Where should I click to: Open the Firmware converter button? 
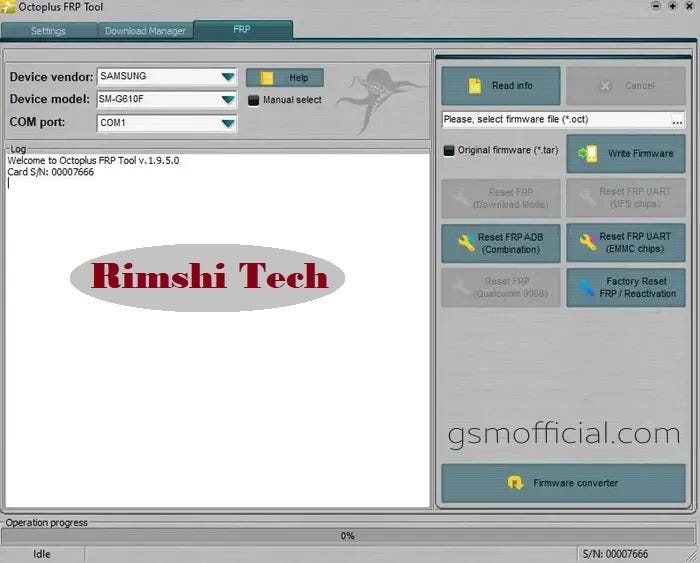[x=563, y=483]
